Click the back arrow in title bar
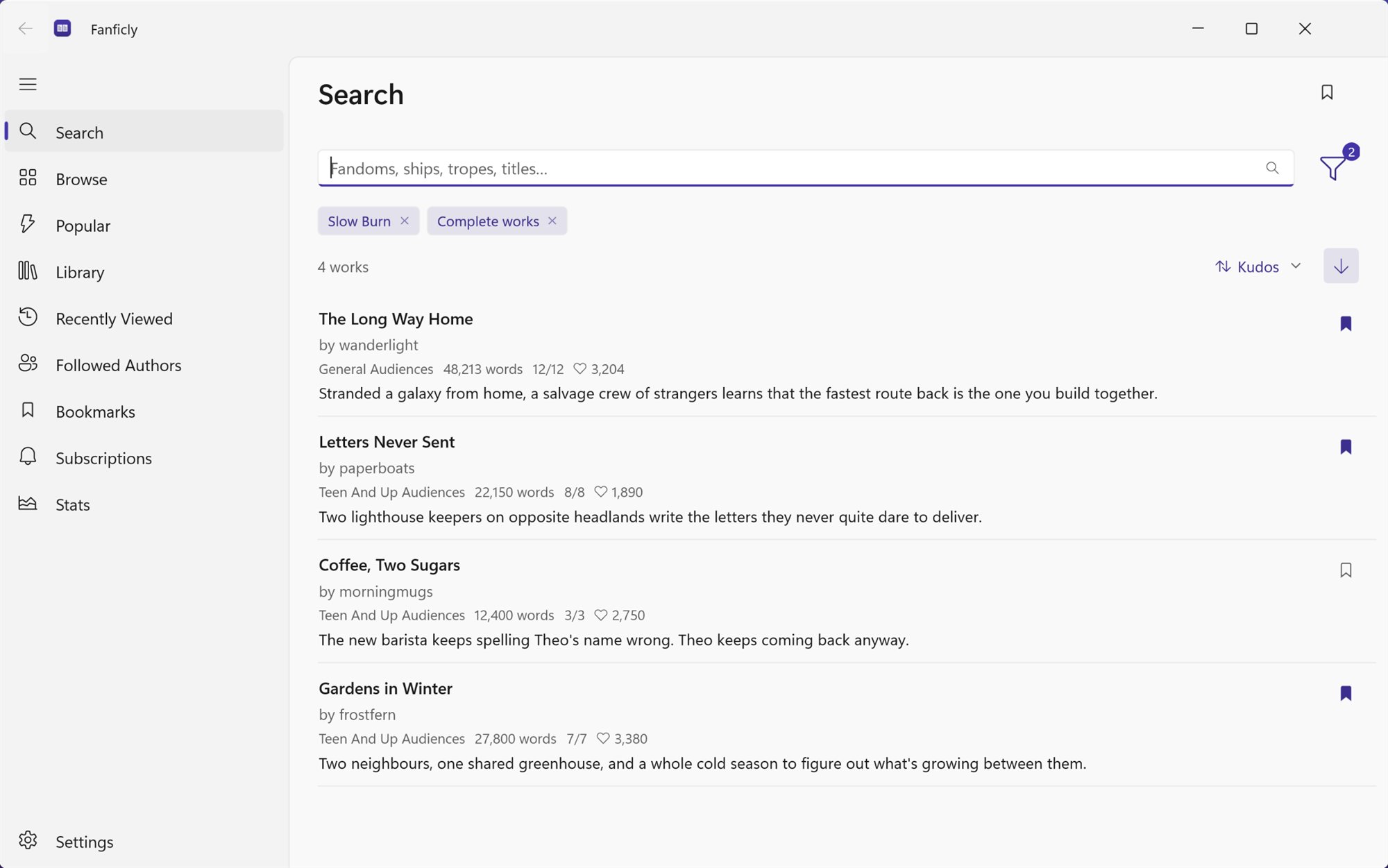The height and width of the screenshot is (868, 1388). pyautogui.click(x=26, y=28)
